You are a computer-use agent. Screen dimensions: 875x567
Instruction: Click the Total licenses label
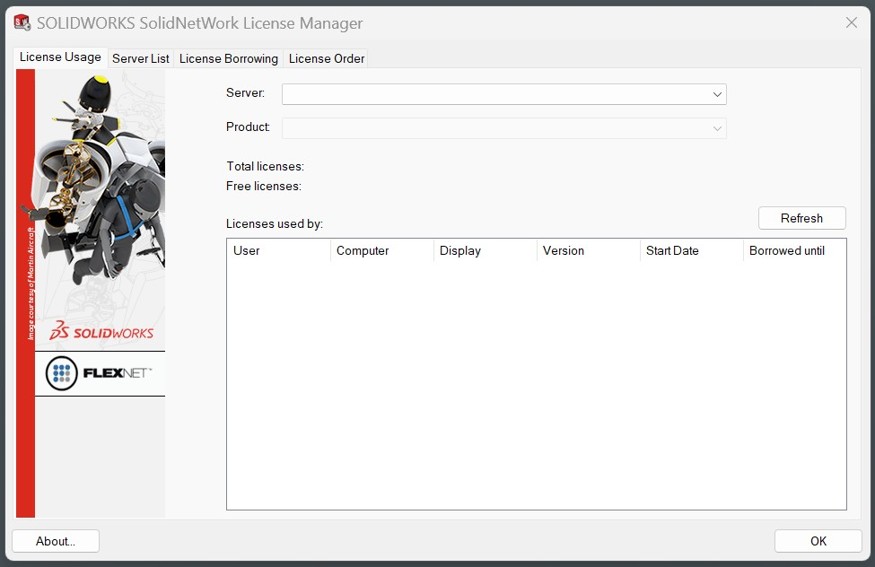[x=265, y=166]
